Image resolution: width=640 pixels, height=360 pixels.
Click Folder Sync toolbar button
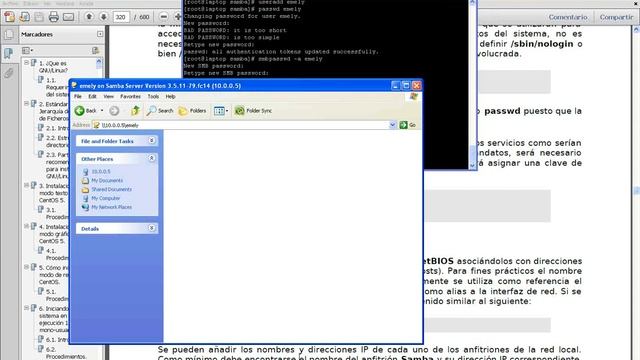pos(253,111)
